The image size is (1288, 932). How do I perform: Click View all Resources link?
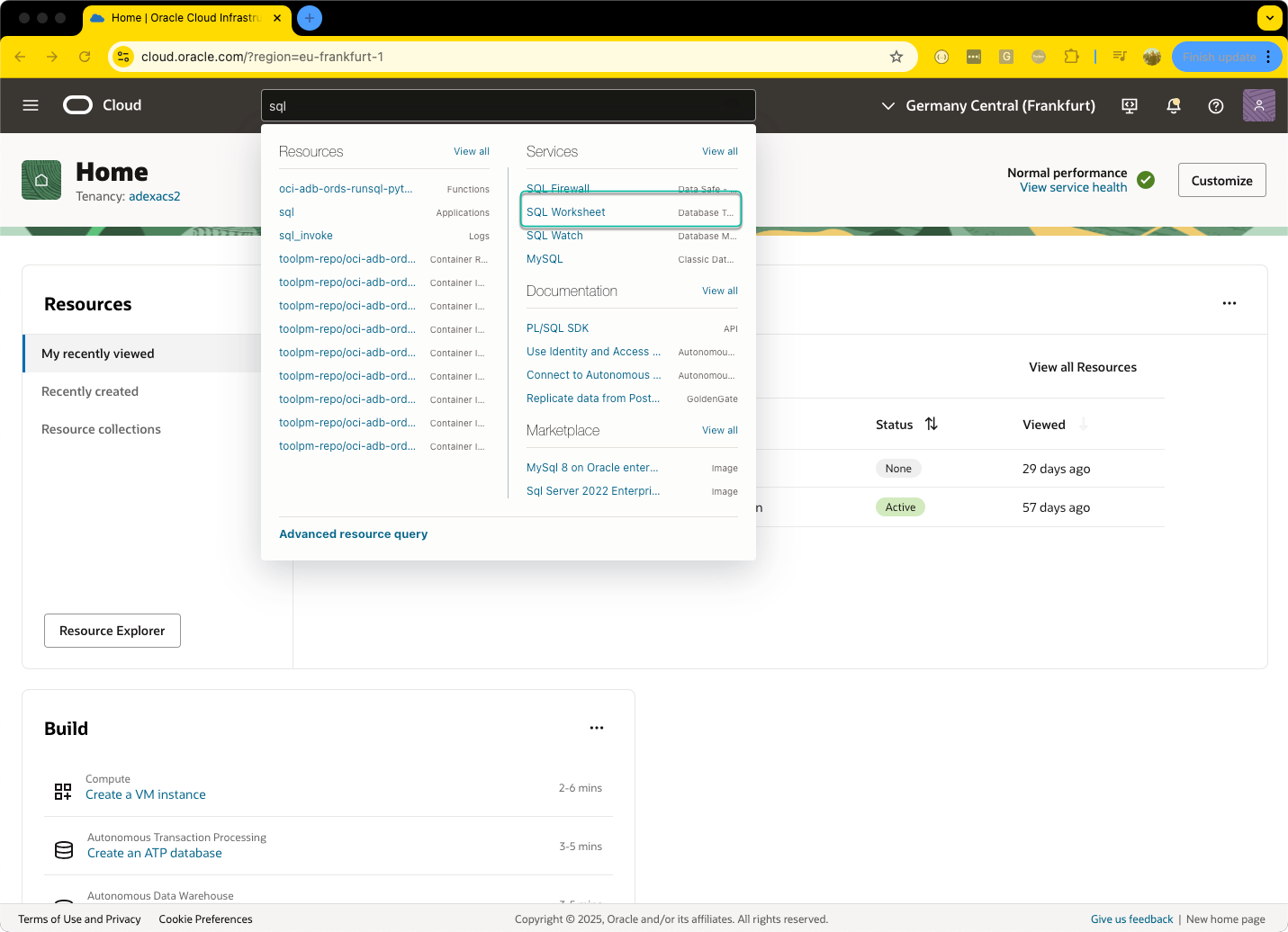tap(1083, 367)
